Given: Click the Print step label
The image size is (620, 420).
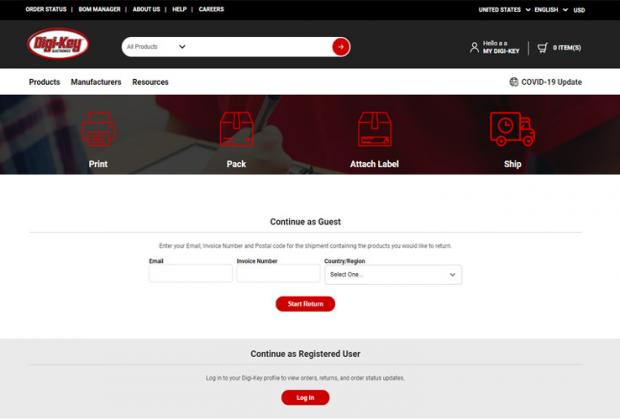Looking at the screenshot, I should (x=98, y=164).
